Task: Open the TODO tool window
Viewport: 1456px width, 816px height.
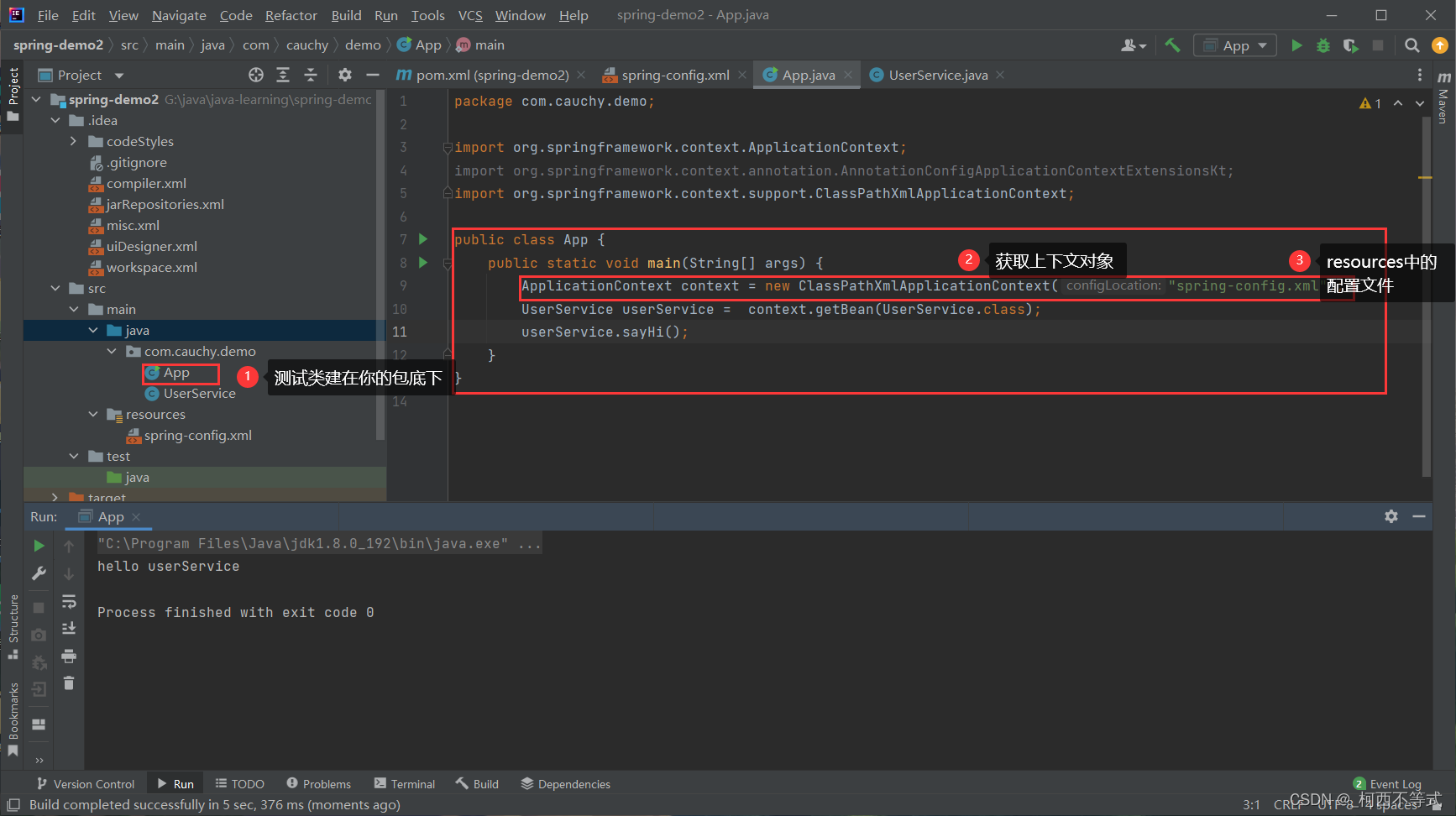Action: [239, 783]
